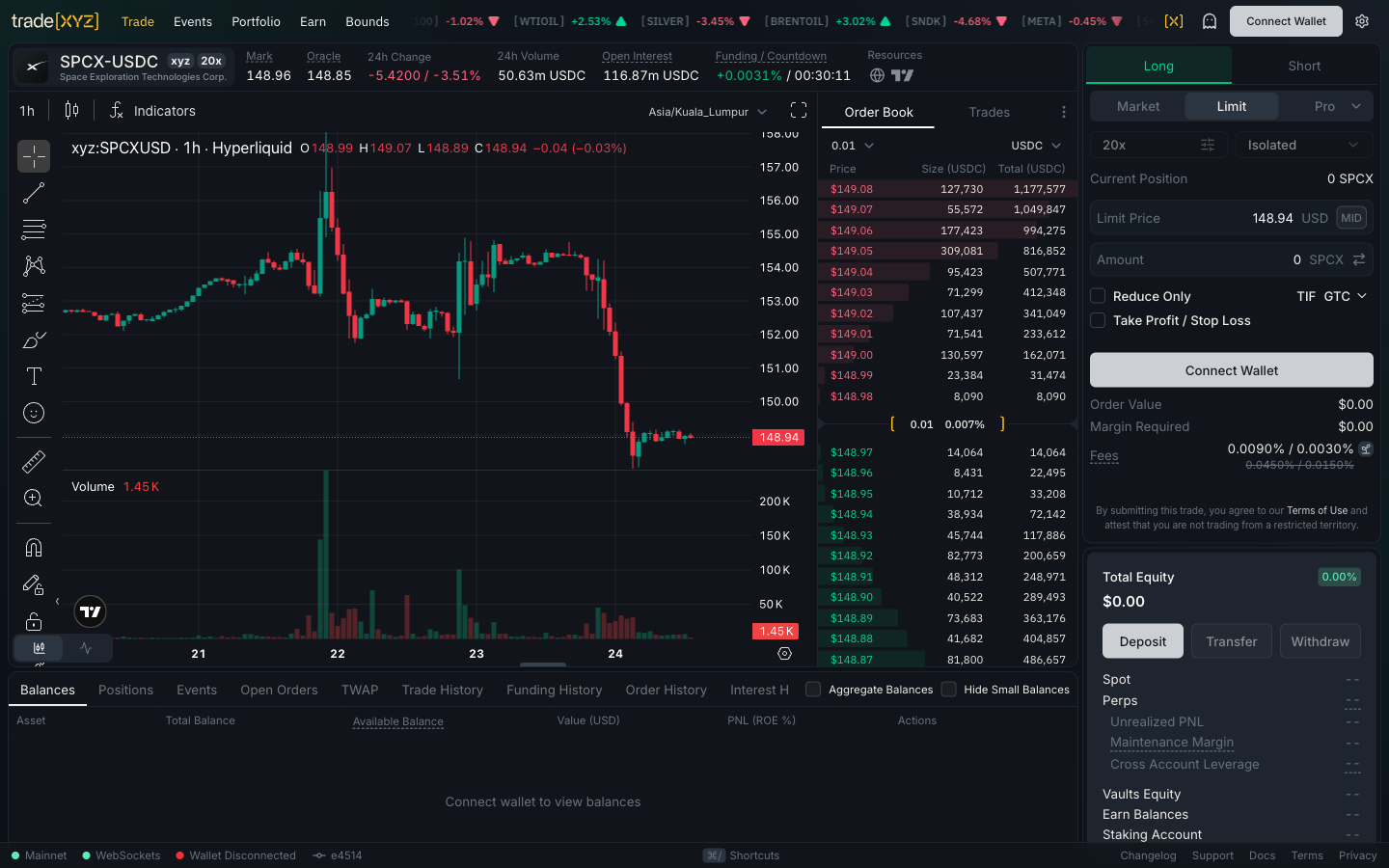Activate the chart zoom-in tool

pos(34,499)
